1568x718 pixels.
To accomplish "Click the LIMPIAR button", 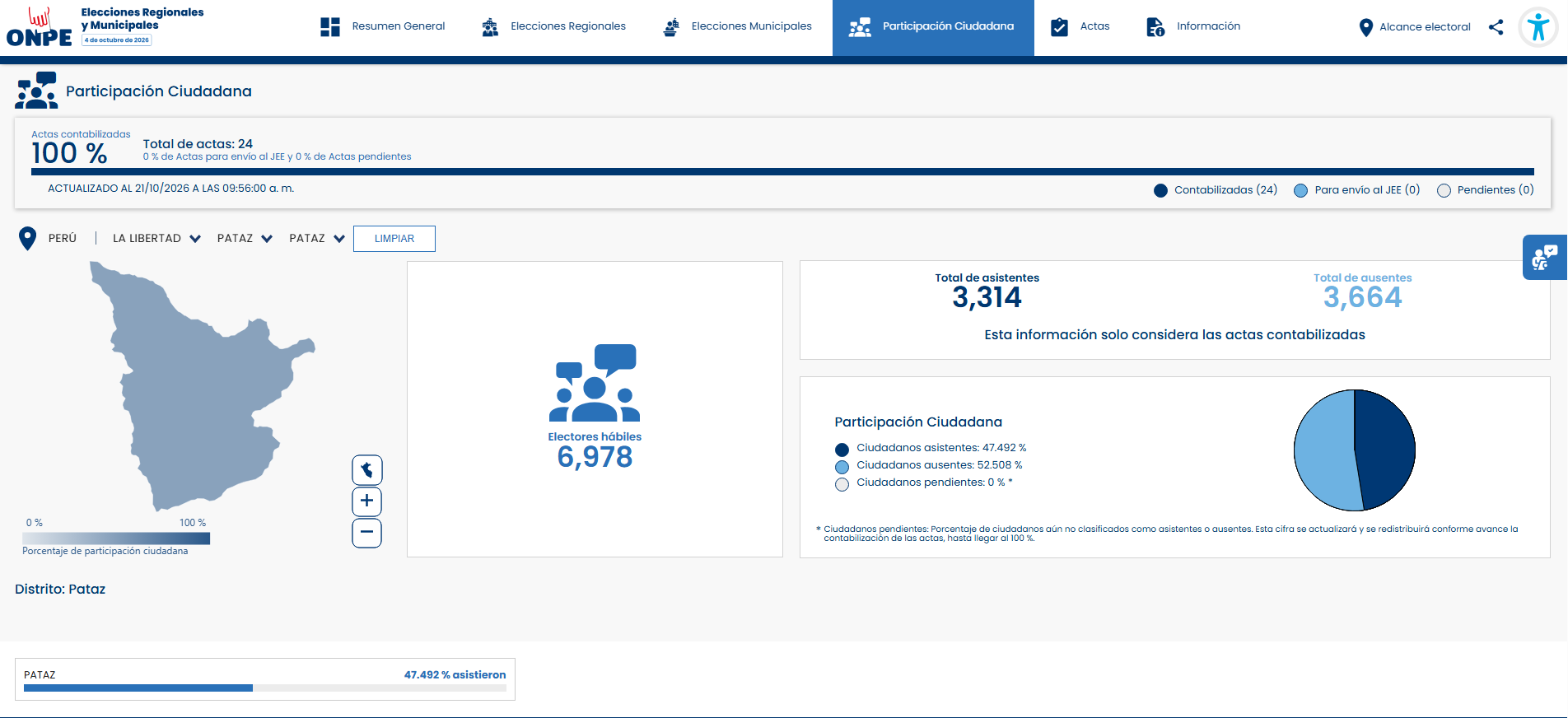I will 394,239.
